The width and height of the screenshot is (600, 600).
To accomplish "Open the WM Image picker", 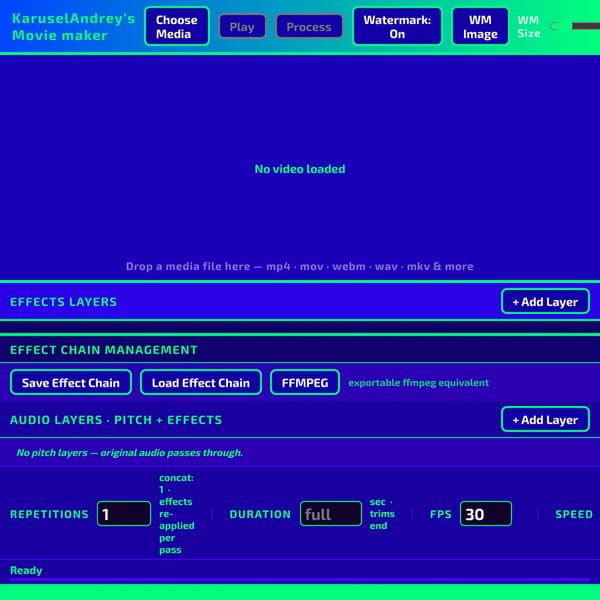I will [480, 26].
